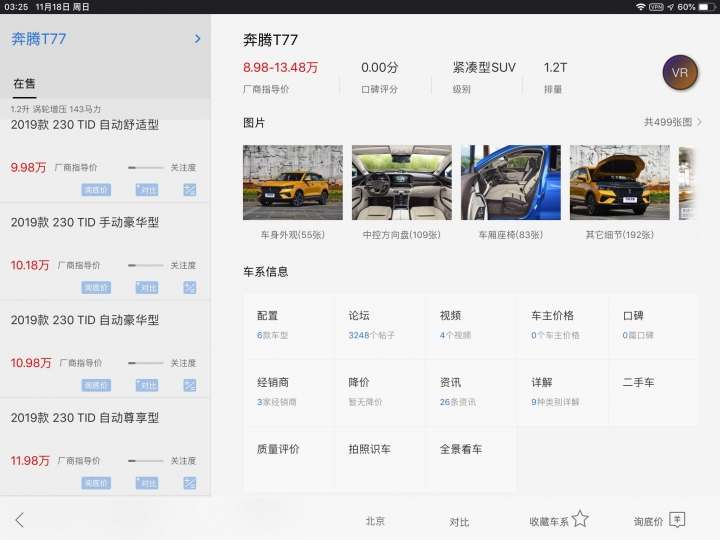720x540 pixels.
Task: Tap the Wi-Fi status icon
Action: click(x=641, y=7)
